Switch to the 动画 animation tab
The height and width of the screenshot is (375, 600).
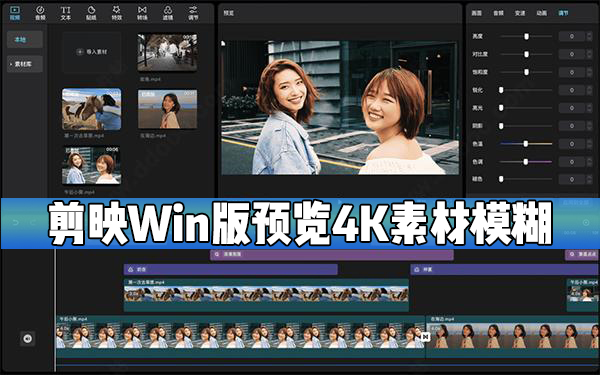coord(541,13)
